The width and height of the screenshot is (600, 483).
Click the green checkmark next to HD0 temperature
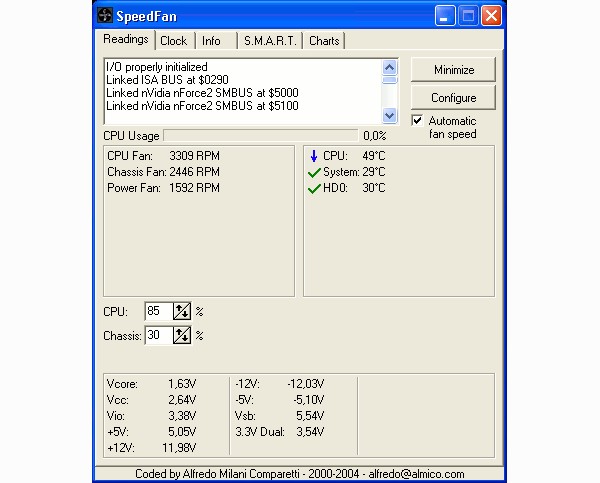click(x=314, y=188)
